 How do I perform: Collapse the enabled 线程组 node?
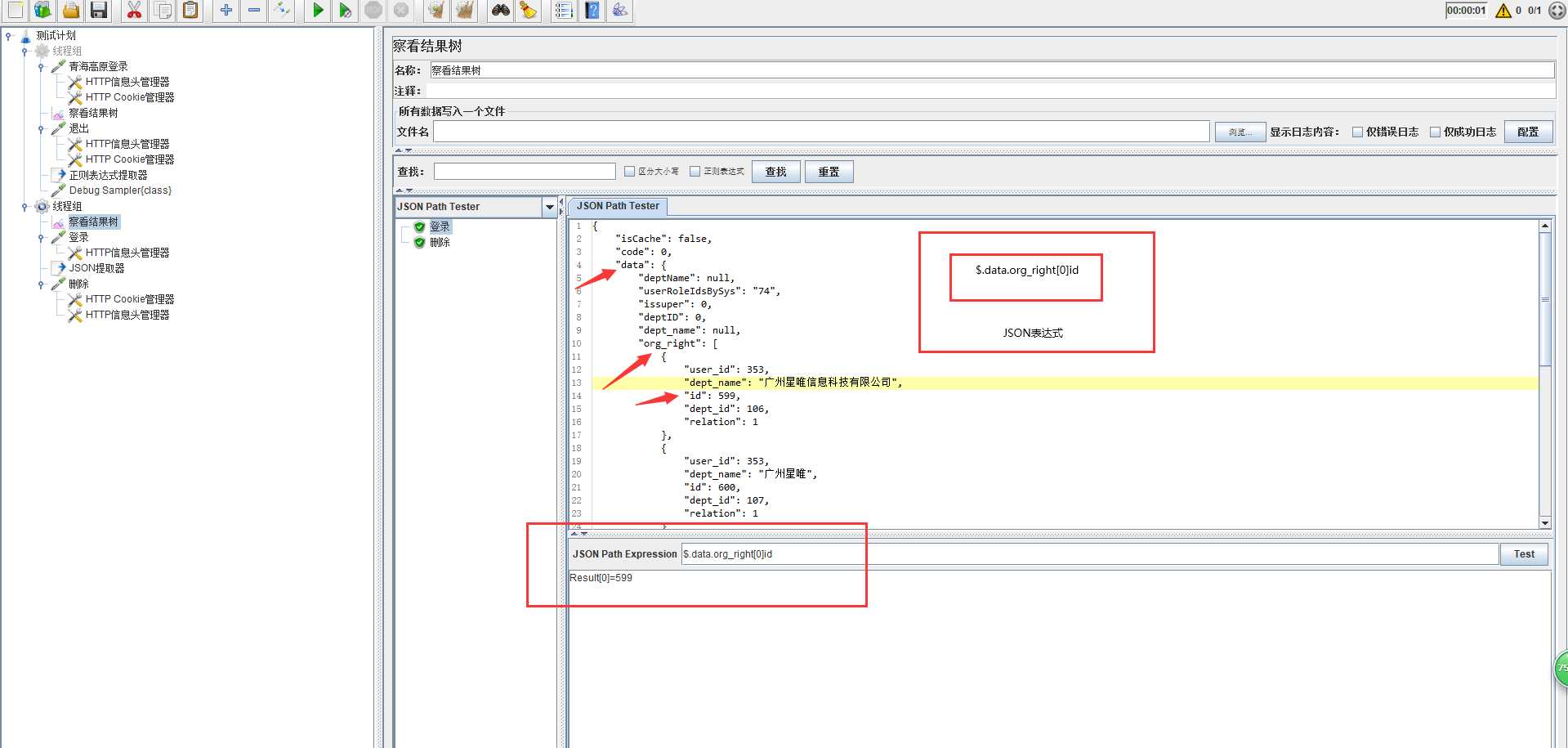point(25,207)
